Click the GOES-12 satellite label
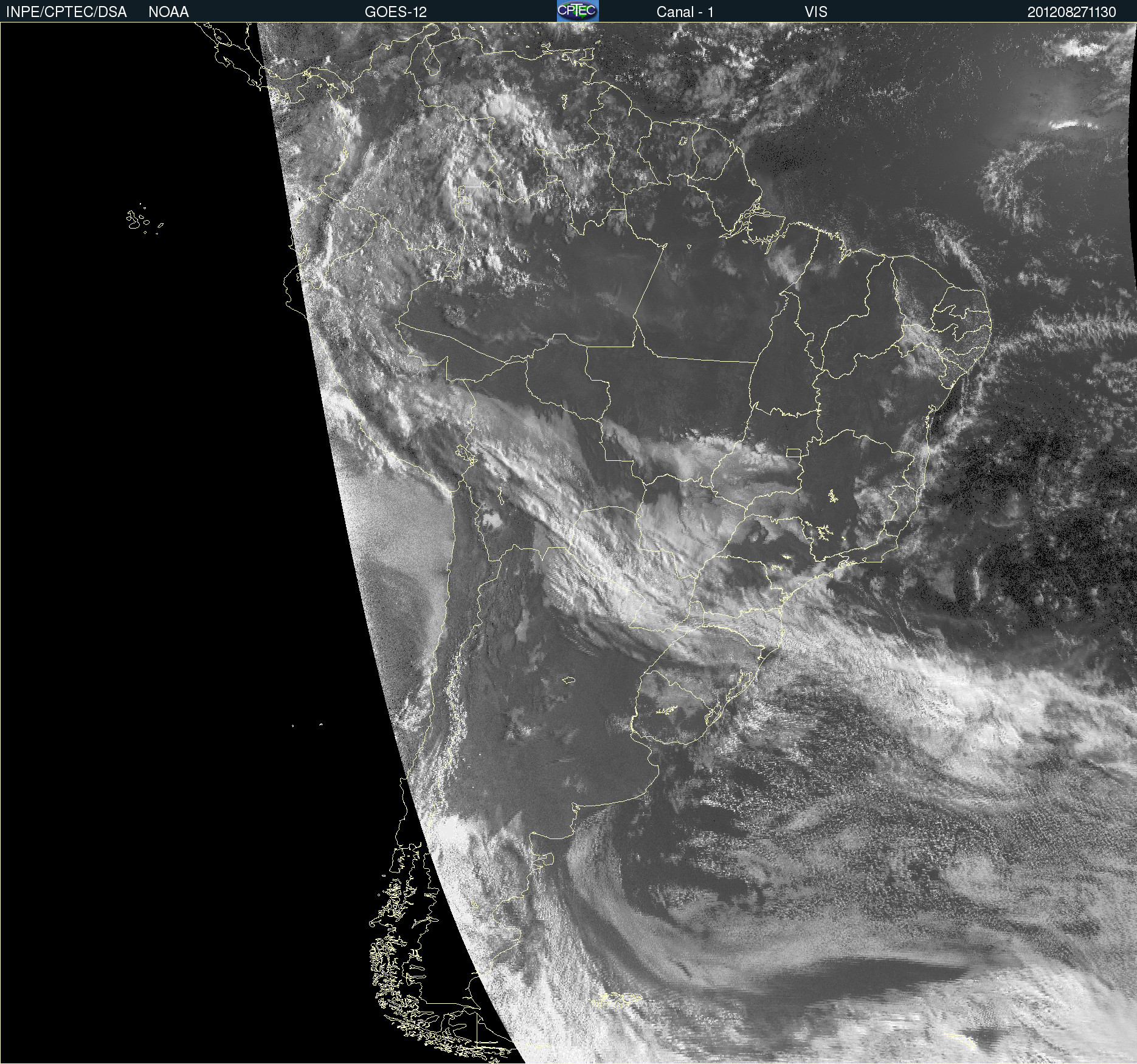1137x1064 pixels. tap(396, 12)
